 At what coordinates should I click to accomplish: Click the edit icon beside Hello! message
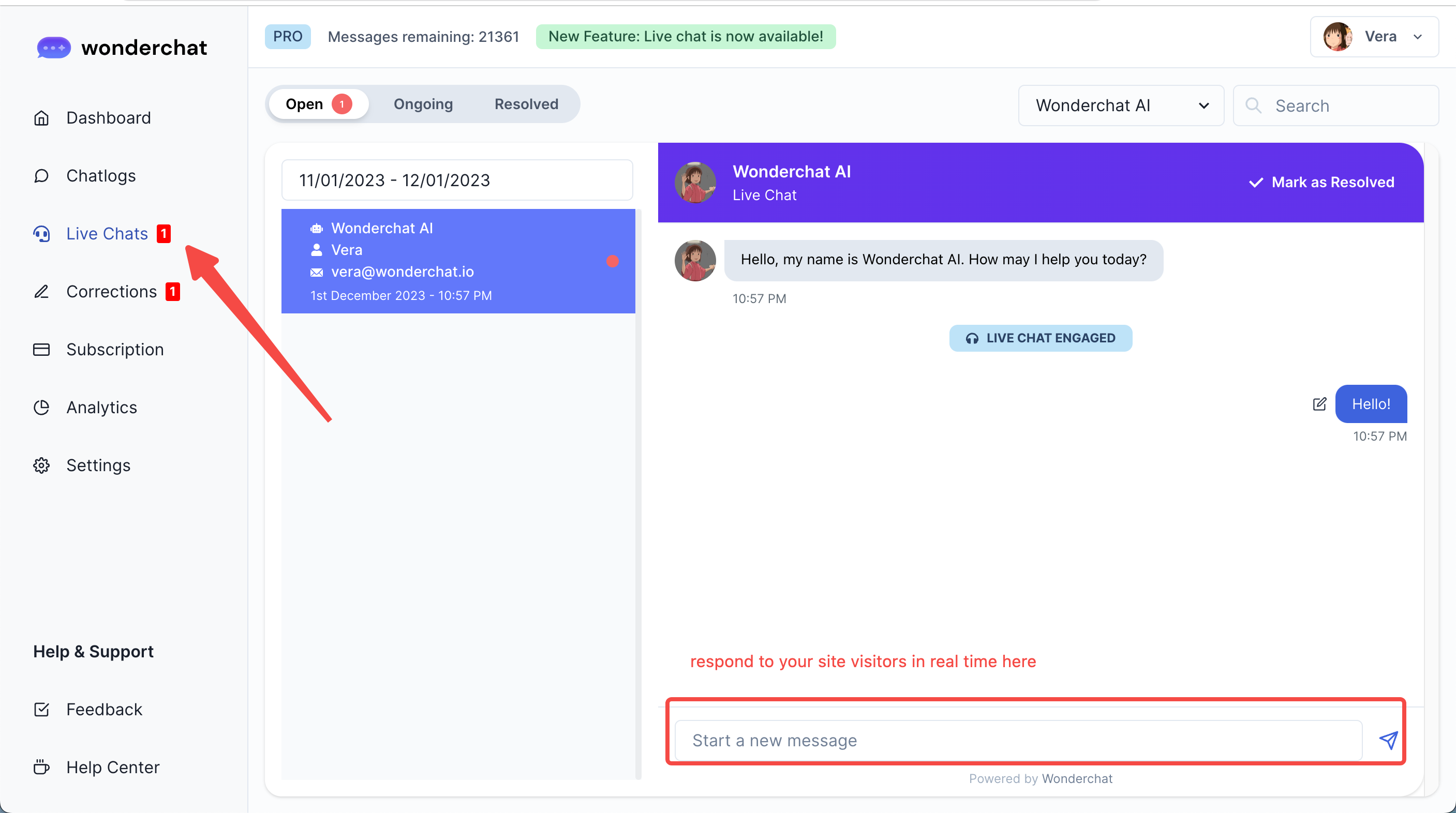tap(1319, 404)
